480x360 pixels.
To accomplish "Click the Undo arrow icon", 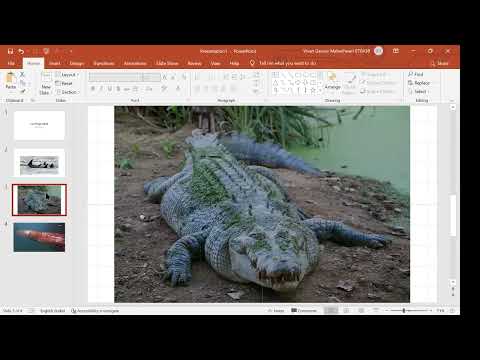I will tap(21, 51).
